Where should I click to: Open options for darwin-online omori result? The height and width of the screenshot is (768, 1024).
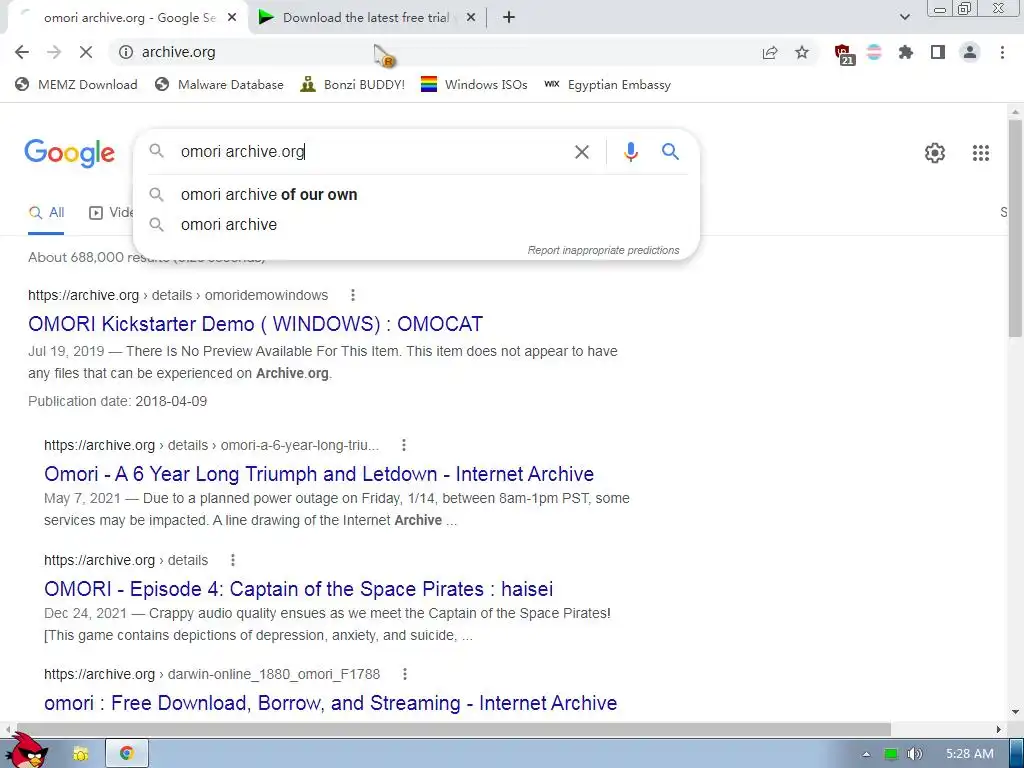click(x=405, y=674)
